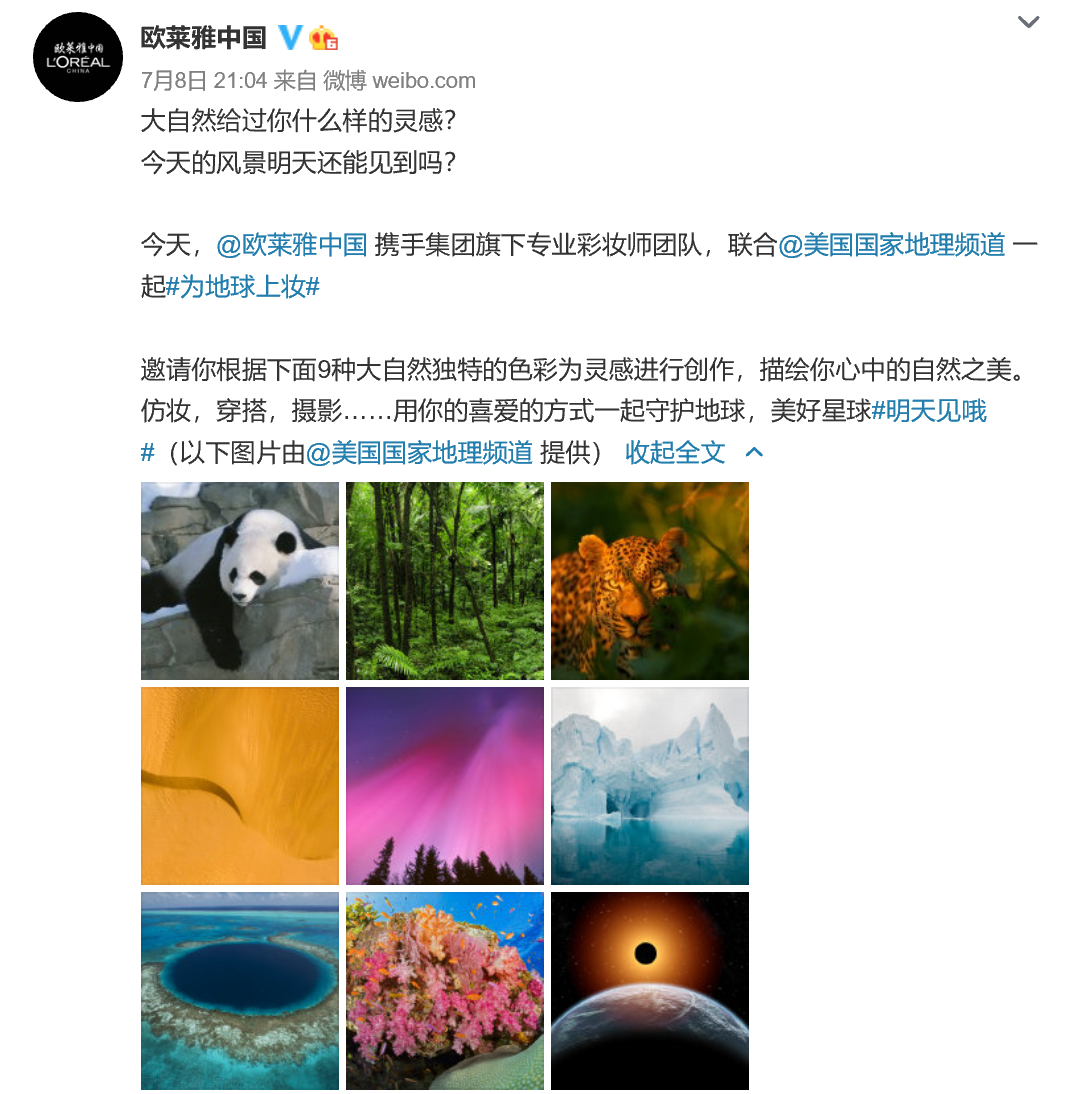Open the #明天见哦 hashtag
The image size is (1065, 1094).
coord(929,410)
